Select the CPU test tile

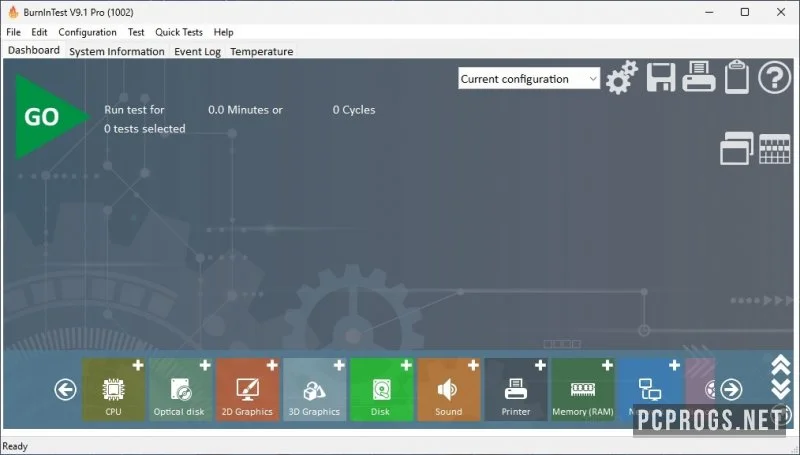tap(113, 390)
